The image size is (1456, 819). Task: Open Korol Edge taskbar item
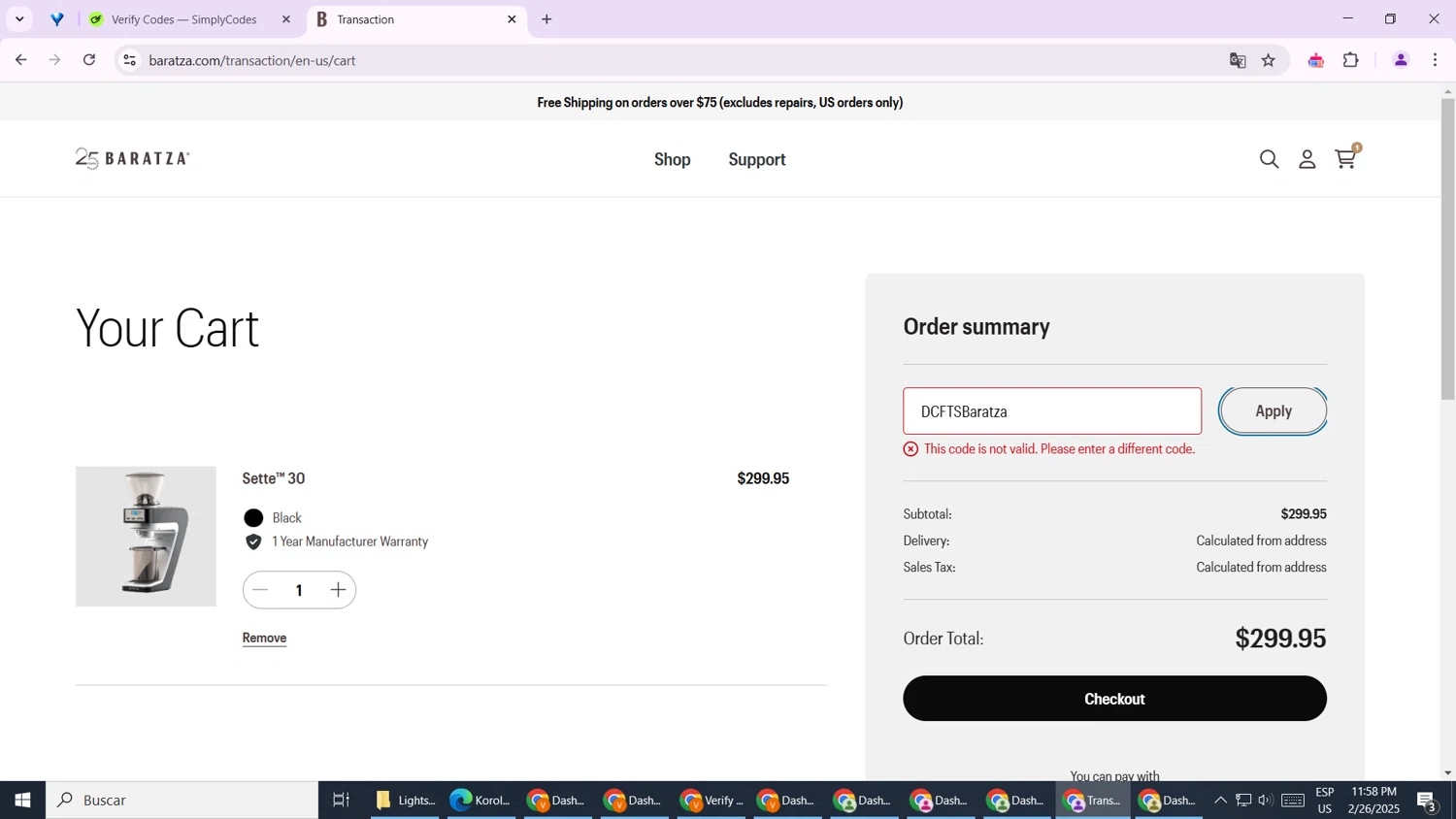point(480,801)
